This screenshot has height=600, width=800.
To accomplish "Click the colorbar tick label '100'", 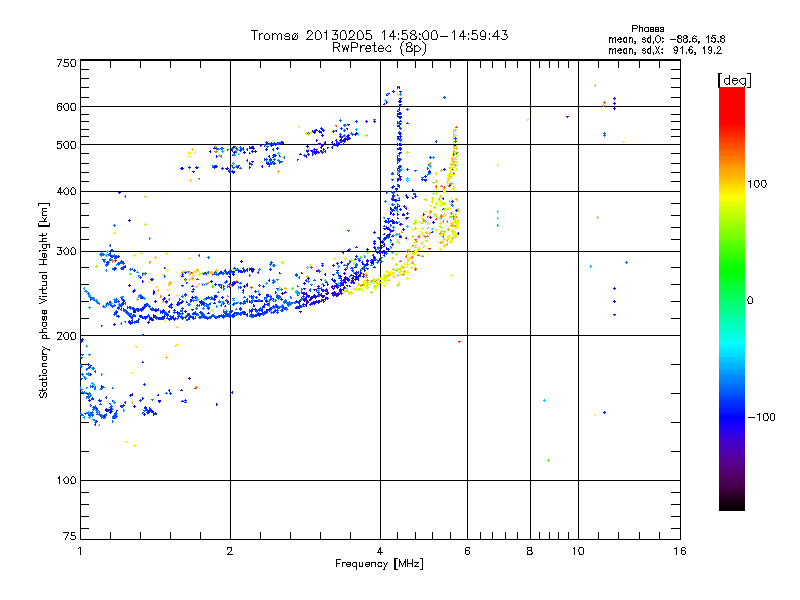I will [757, 184].
